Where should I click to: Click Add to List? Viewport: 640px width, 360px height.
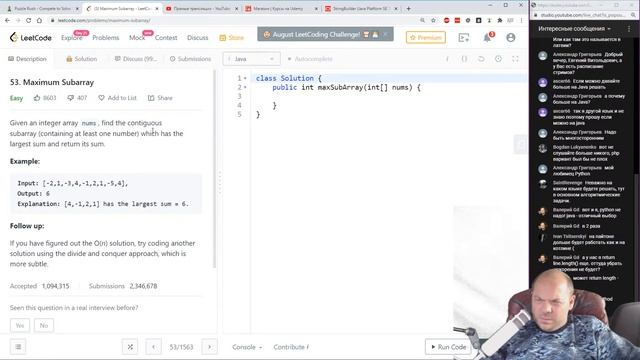[x=118, y=98]
